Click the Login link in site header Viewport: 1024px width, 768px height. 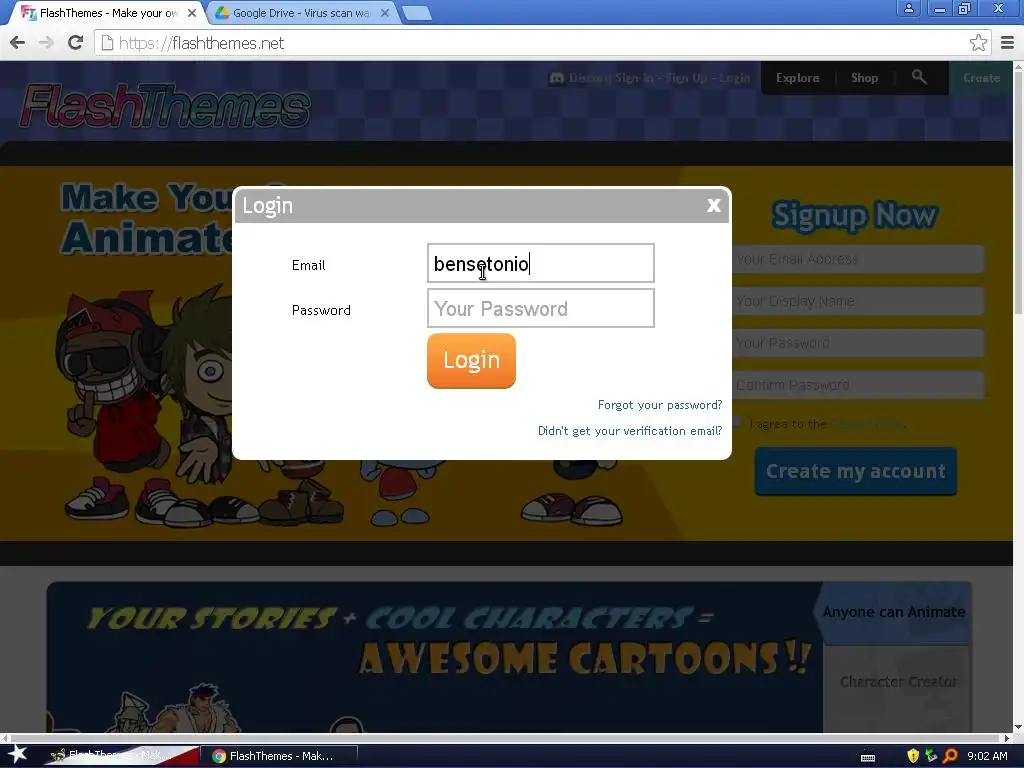click(735, 78)
